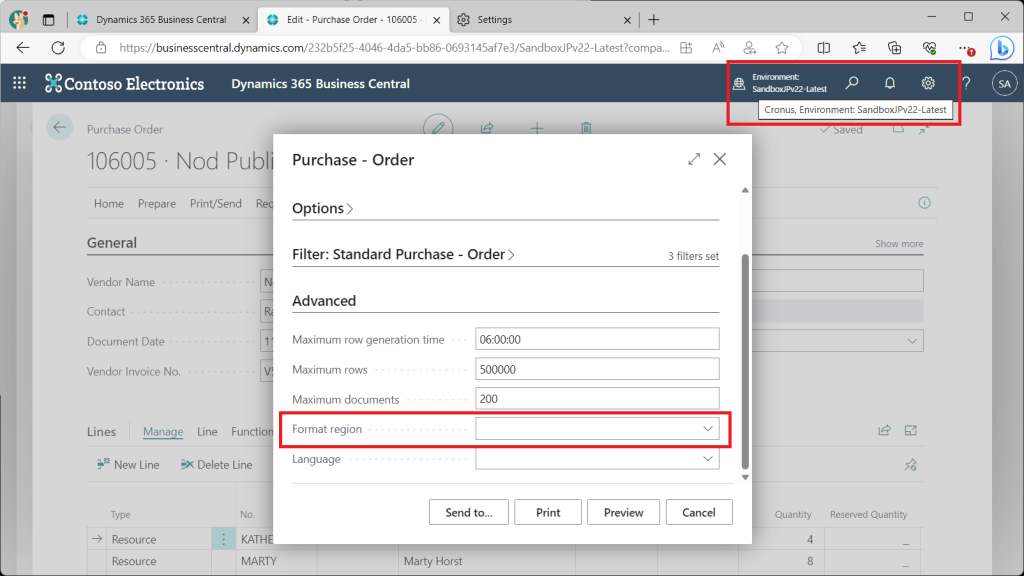Click the scroll up arrow in dialog
Screen dimensions: 1024x576
745,190
